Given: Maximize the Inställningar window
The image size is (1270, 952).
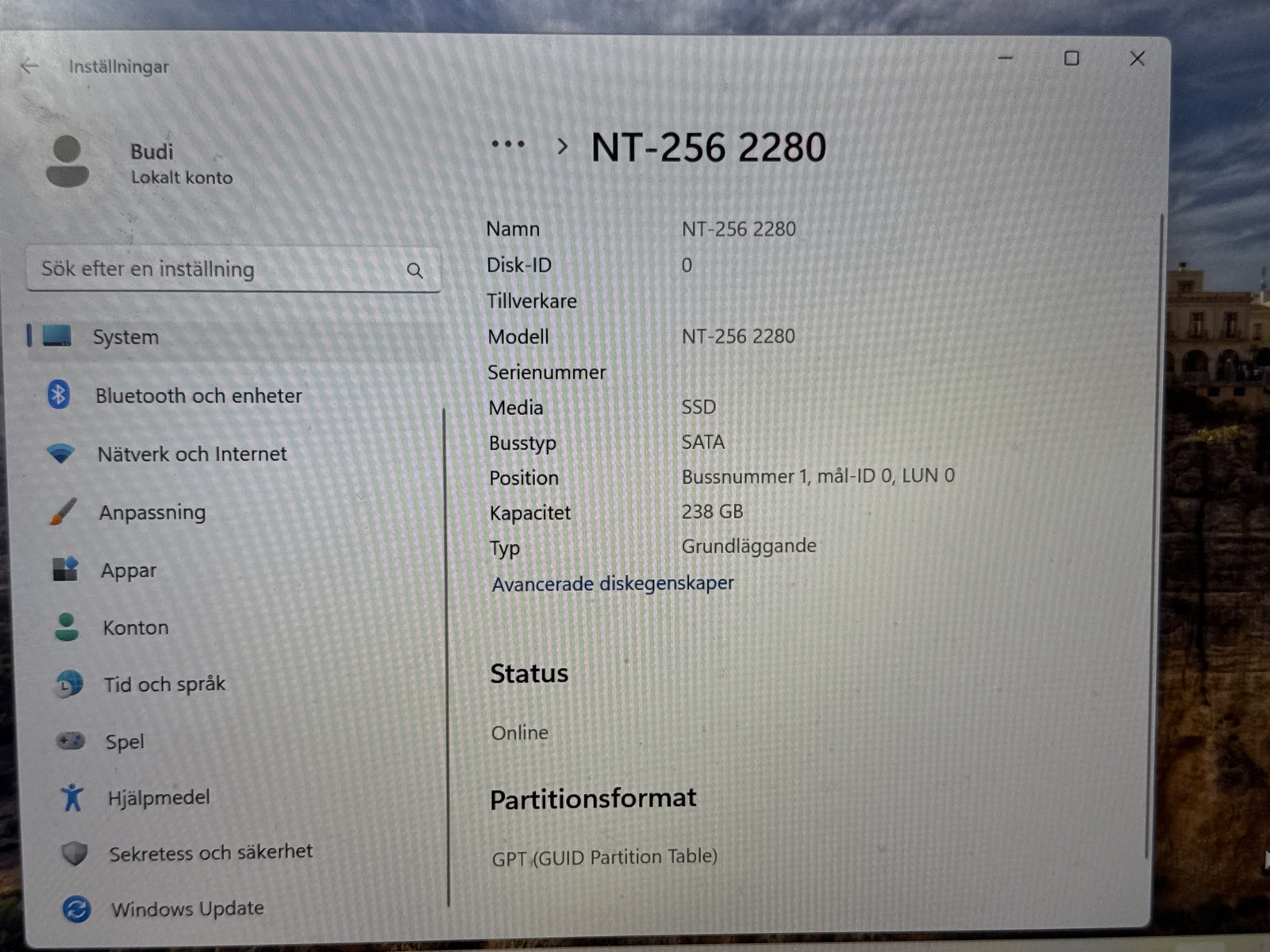Looking at the screenshot, I should pyautogui.click(x=1072, y=58).
